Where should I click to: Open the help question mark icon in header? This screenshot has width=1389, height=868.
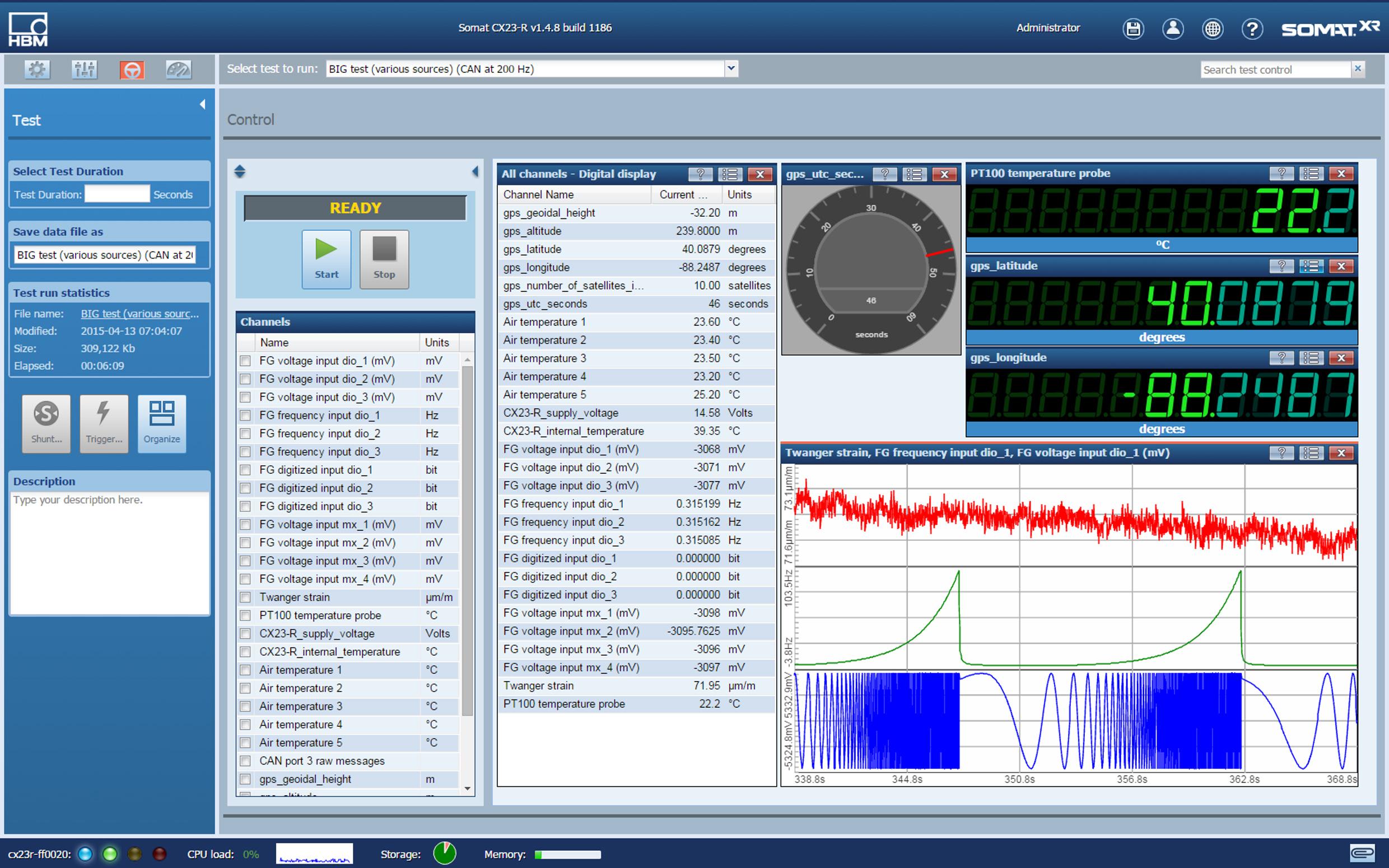tap(1252, 29)
